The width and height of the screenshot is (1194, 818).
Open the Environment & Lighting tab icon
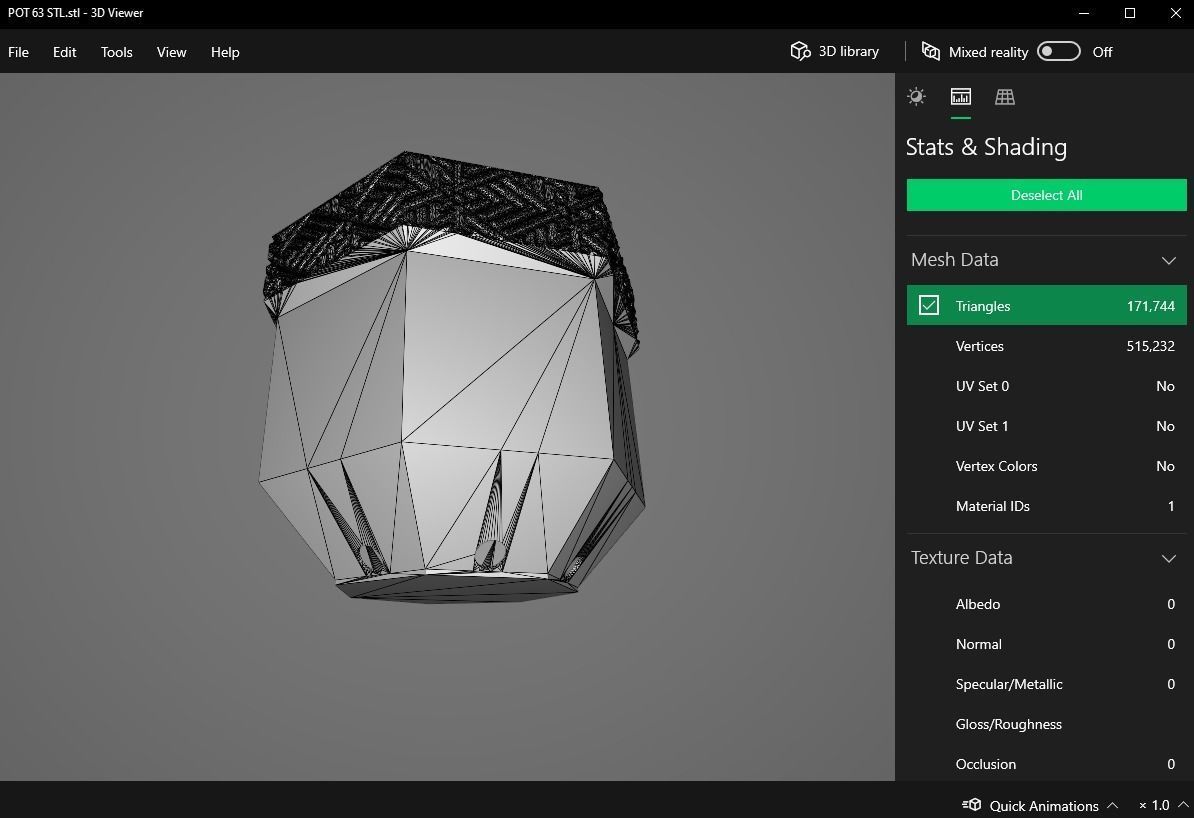[916, 97]
